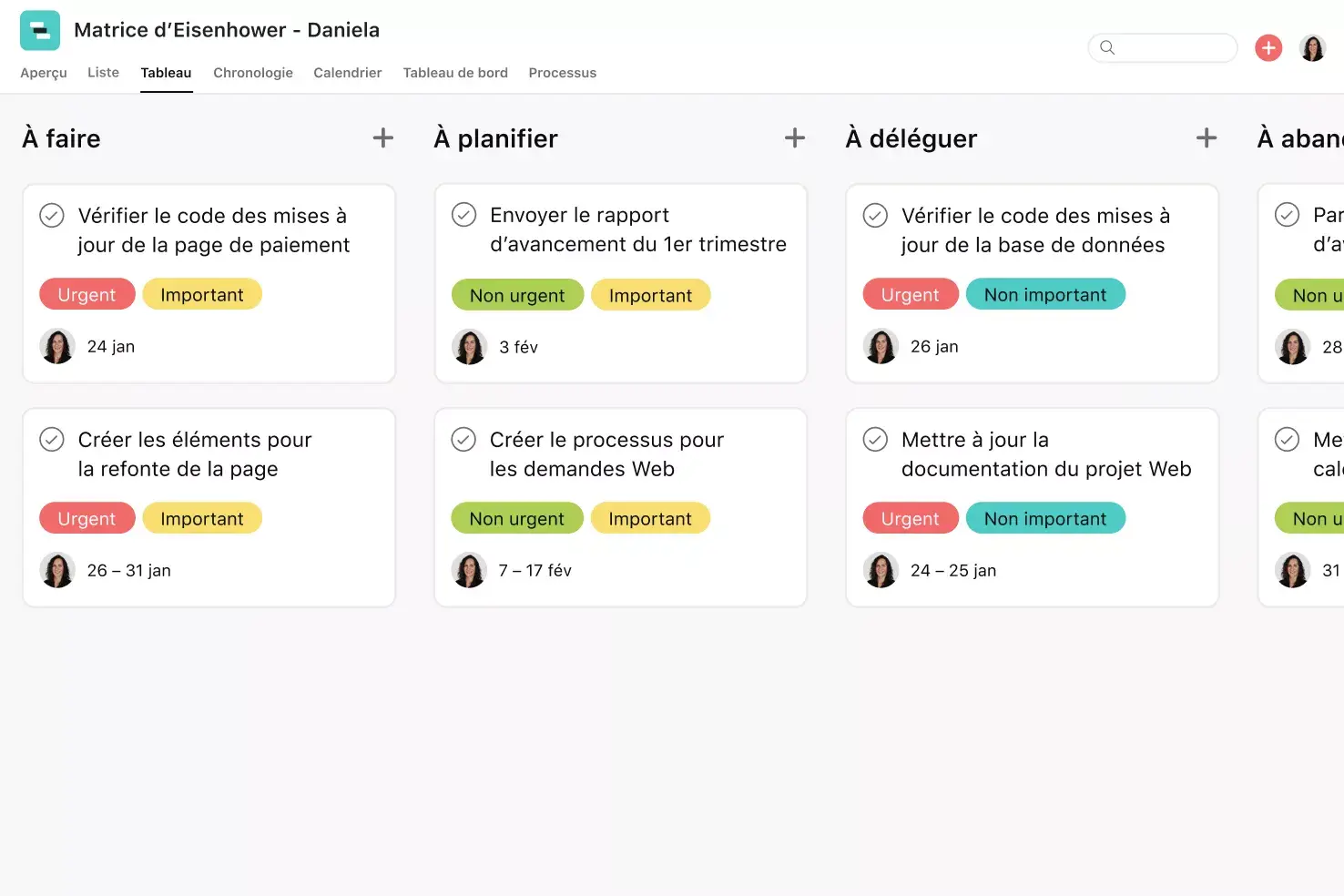This screenshot has width=1344, height=896.
Task: Mark 'Envoyer le rapport d'avancement' complete
Action: point(464,215)
